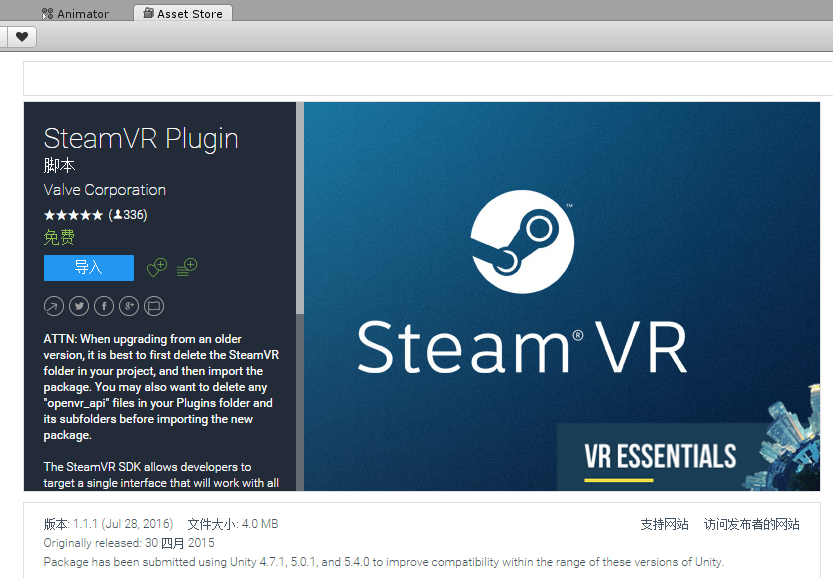Click the Steam logo in banner
Viewport: 833px width, 578px height.
pyautogui.click(x=522, y=242)
